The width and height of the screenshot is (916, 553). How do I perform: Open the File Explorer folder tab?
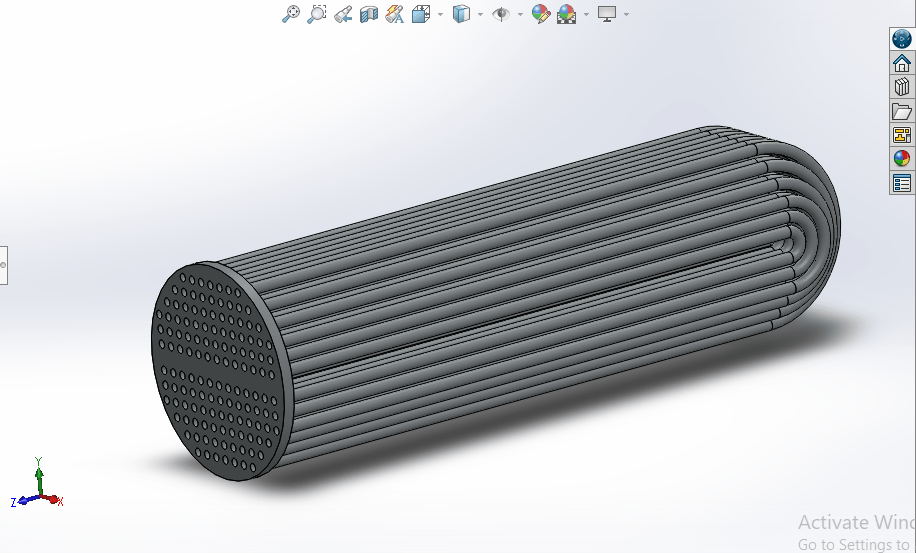pyautogui.click(x=902, y=111)
